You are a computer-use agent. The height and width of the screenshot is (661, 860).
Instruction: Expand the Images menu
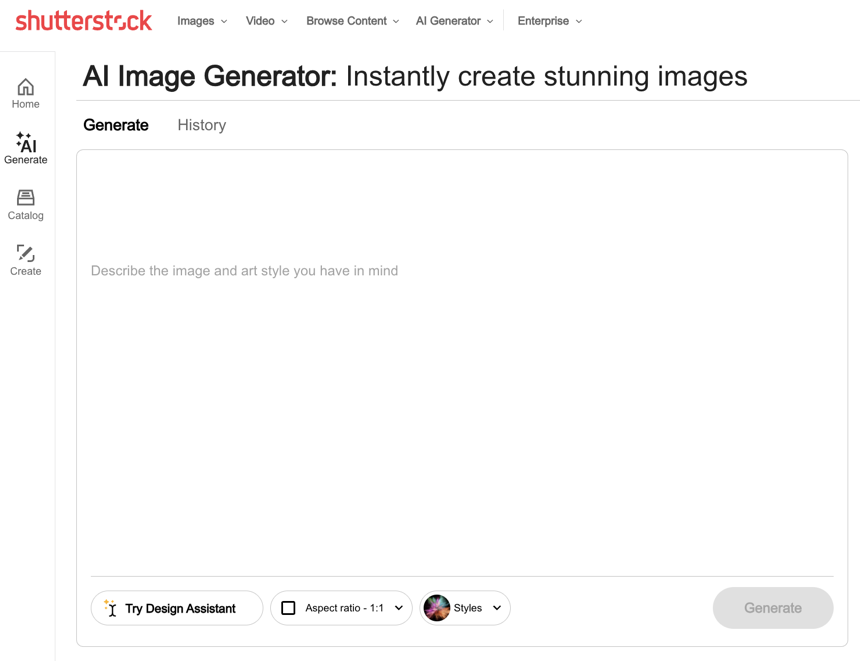[202, 21]
